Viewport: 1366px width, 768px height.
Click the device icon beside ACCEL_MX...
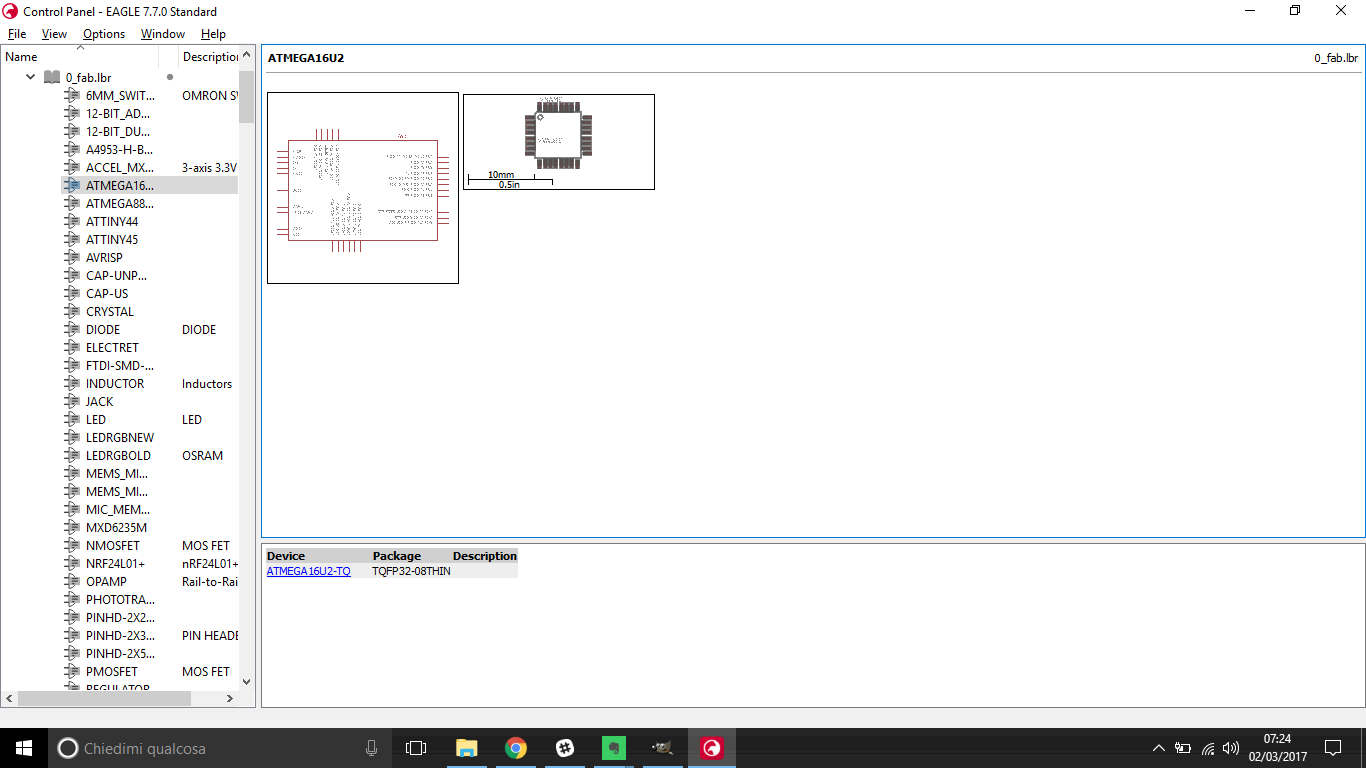click(x=72, y=167)
